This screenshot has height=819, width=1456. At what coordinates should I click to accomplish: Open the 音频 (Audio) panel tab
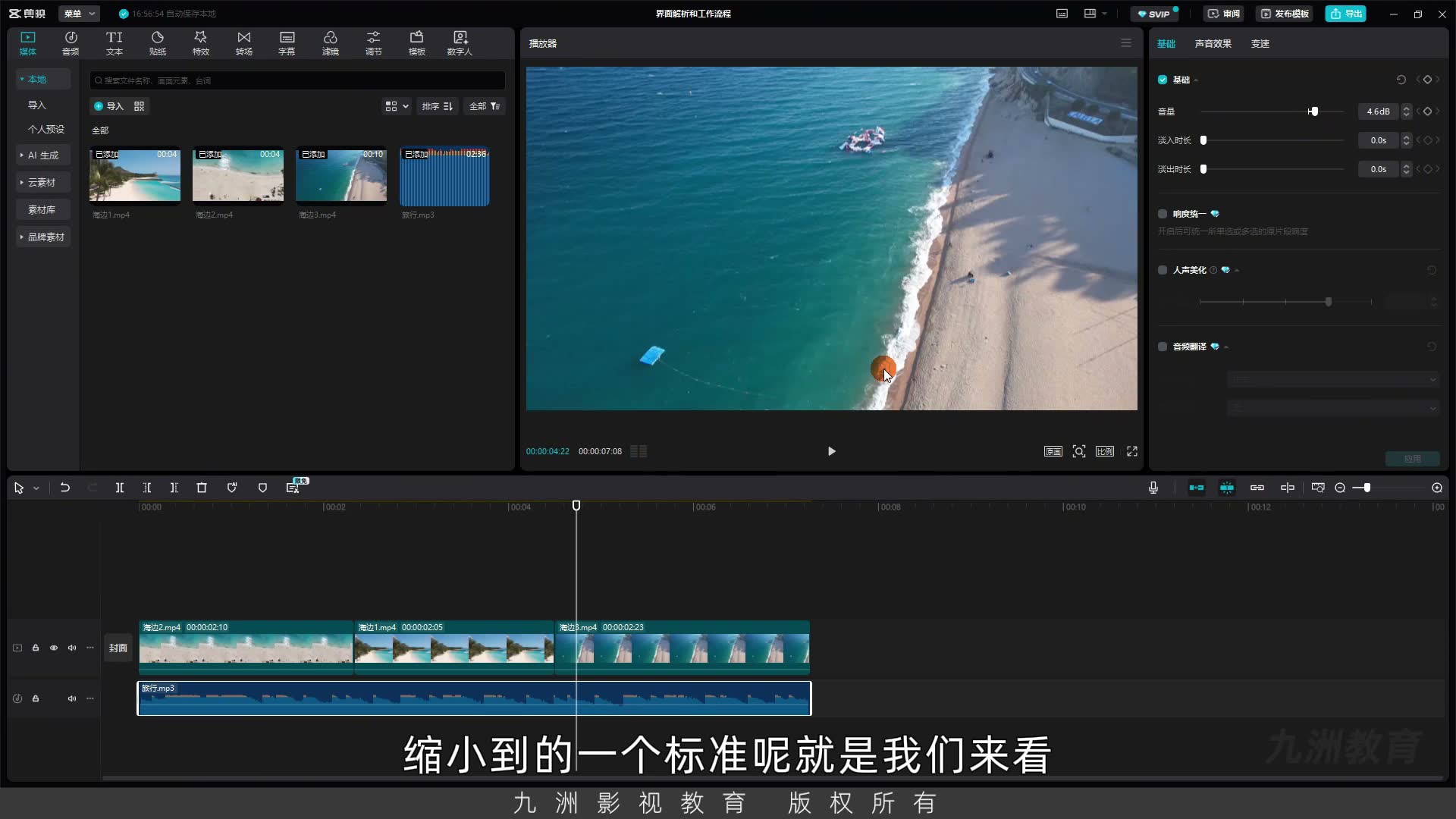[x=71, y=43]
